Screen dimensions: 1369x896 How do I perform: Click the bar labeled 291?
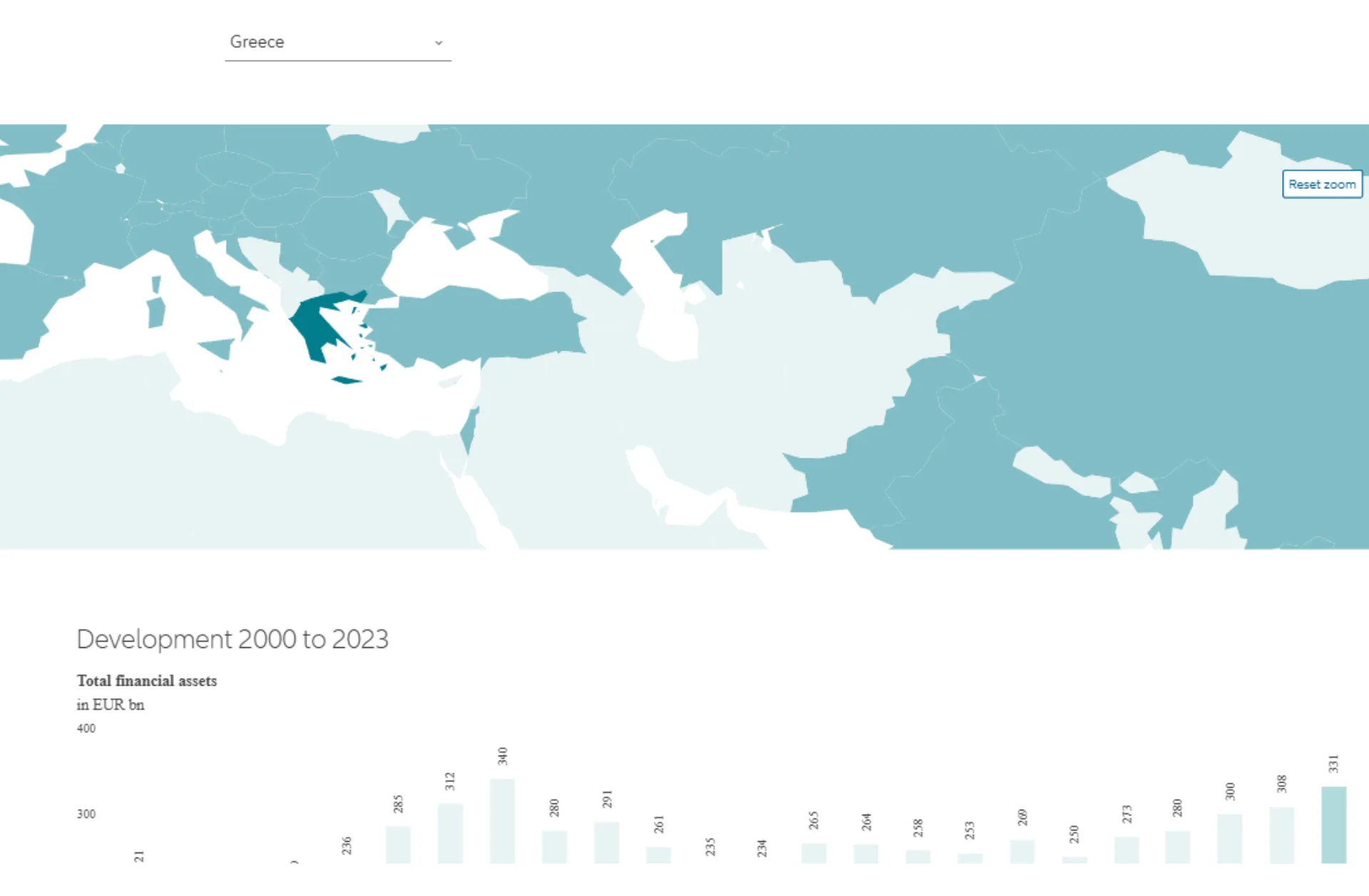606,842
